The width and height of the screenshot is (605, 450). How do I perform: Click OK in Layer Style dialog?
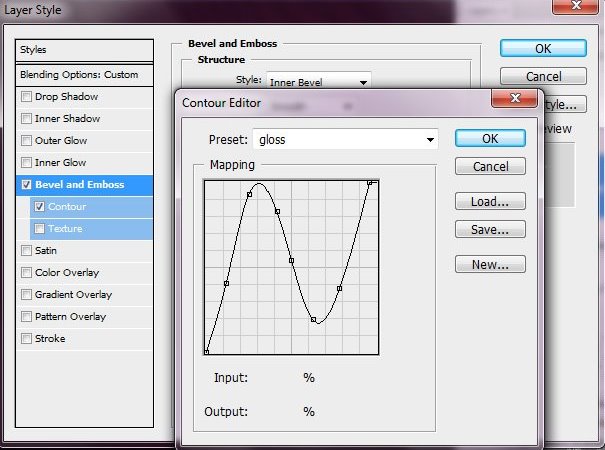[543, 48]
